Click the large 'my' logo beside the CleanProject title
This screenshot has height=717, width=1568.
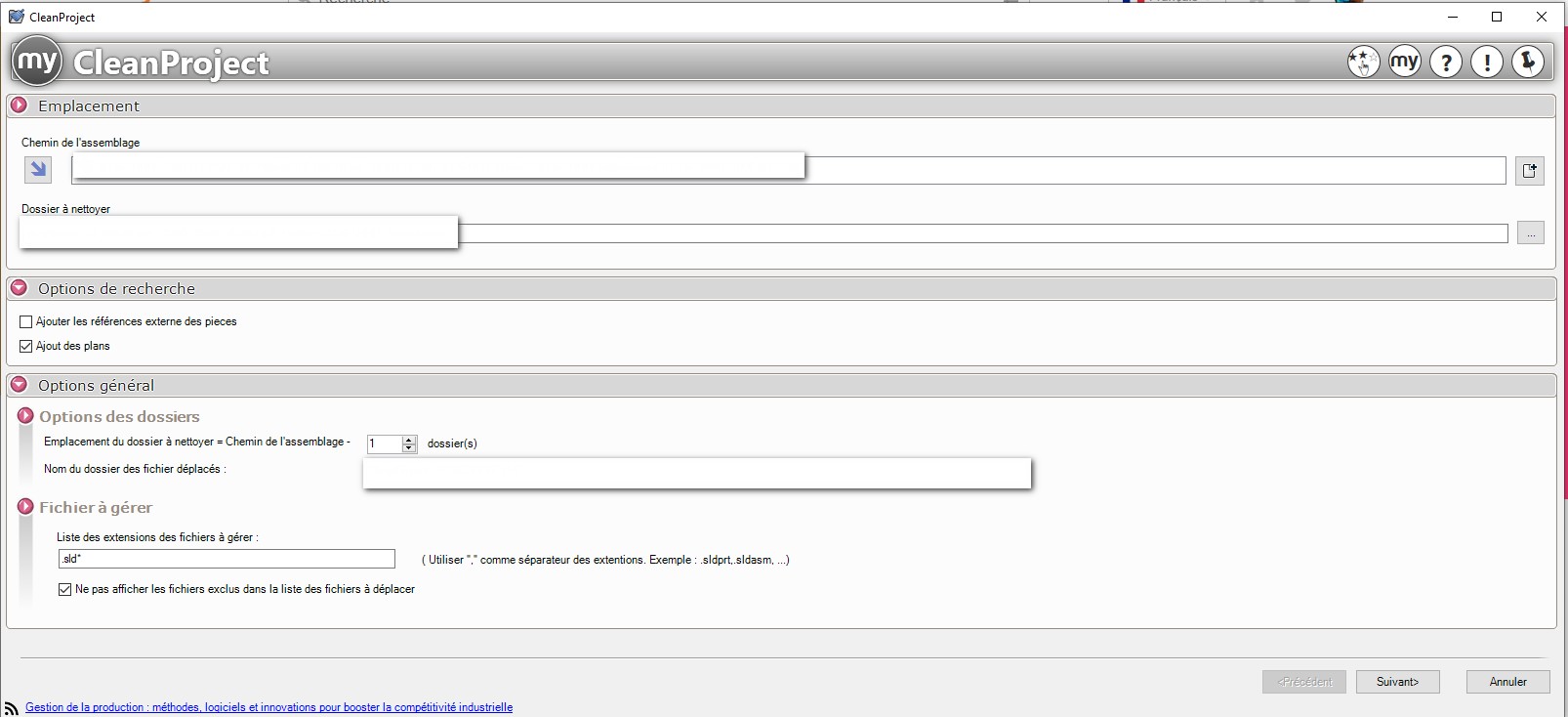(x=37, y=62)
